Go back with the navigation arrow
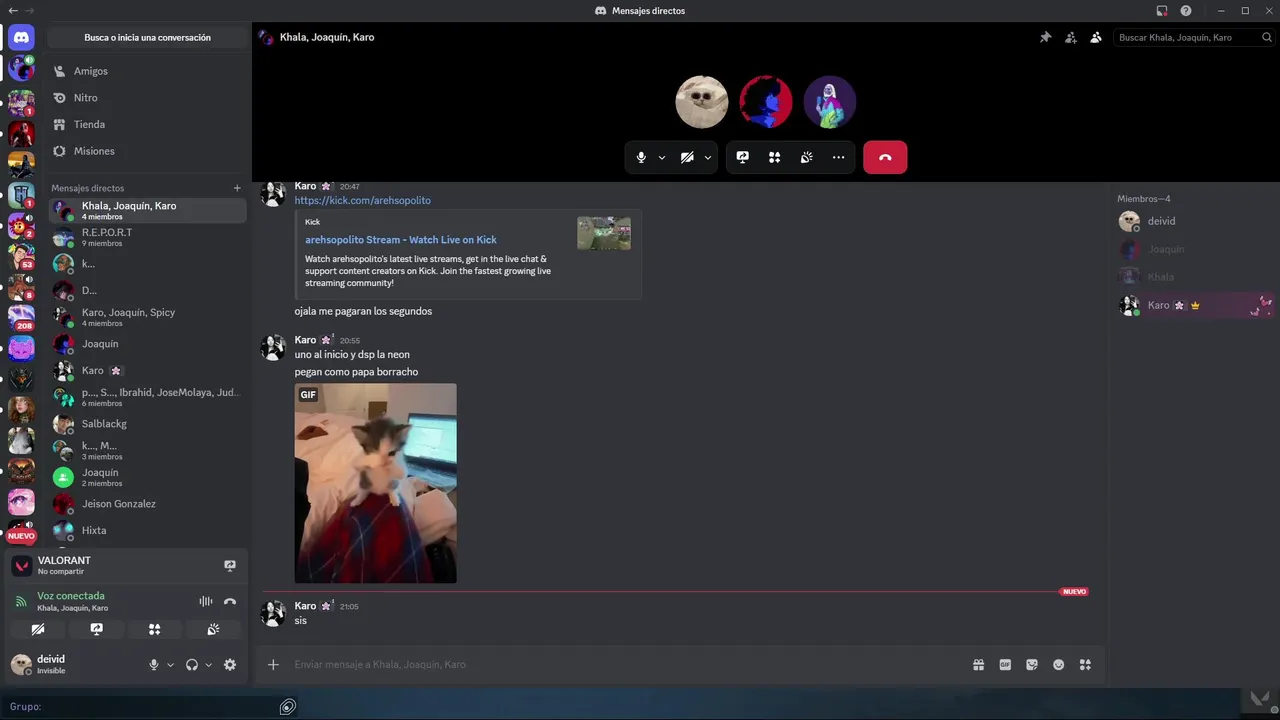Image resolution: width=1280 pixels, height=720 pixels. click(11, 10)
